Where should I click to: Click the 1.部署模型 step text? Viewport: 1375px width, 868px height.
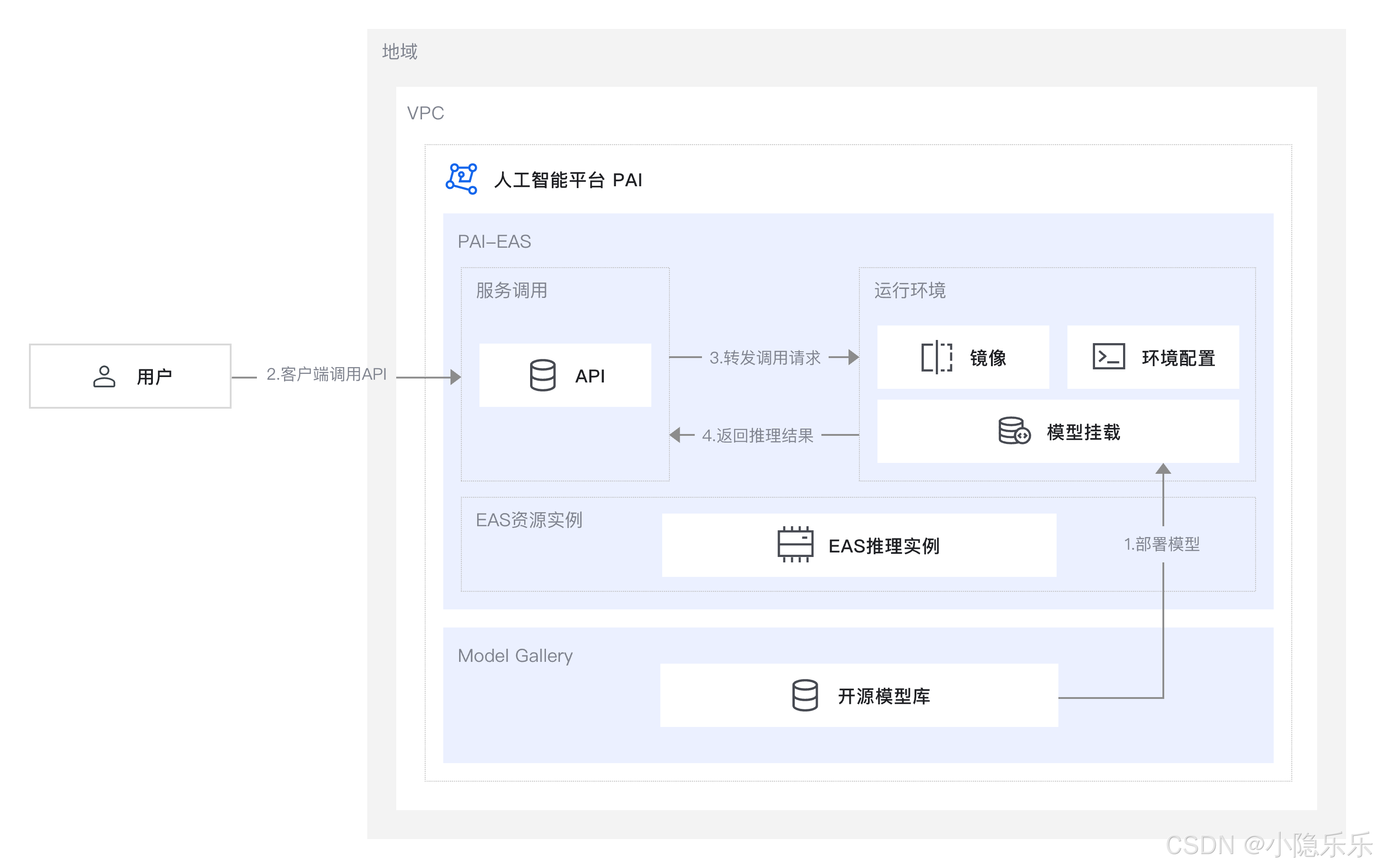[1162, 544]
